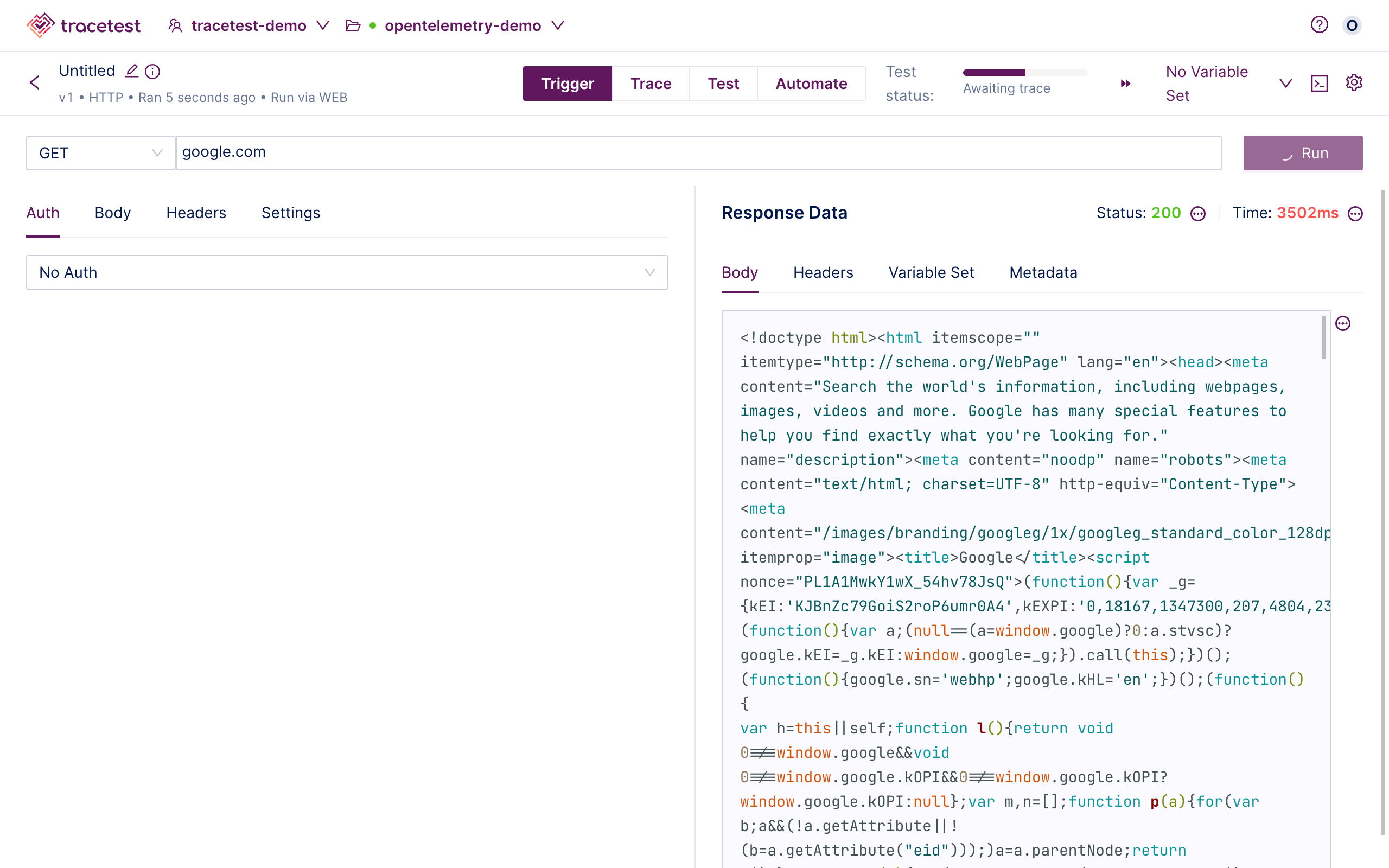The width and height of the screenshot is (1389, 868).
Task: Open the No Variable Set dropdown
Action: coord(1229,84)
